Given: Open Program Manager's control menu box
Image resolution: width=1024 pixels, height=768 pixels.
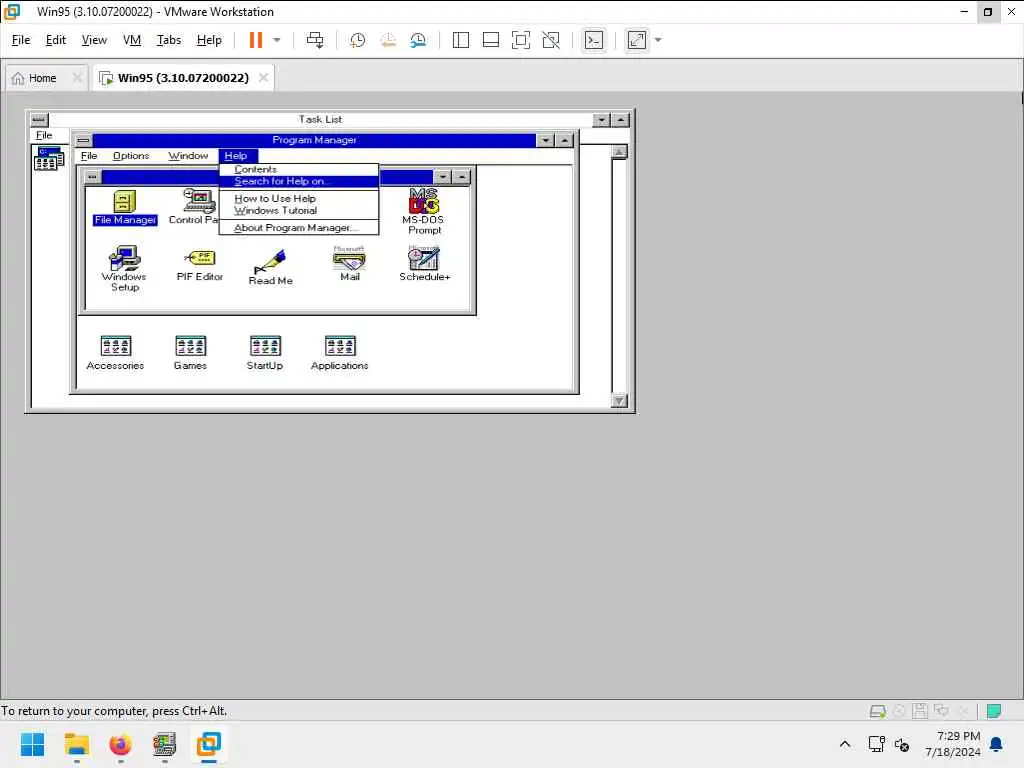Looking at the screenshot, I should tap(84, 140).
